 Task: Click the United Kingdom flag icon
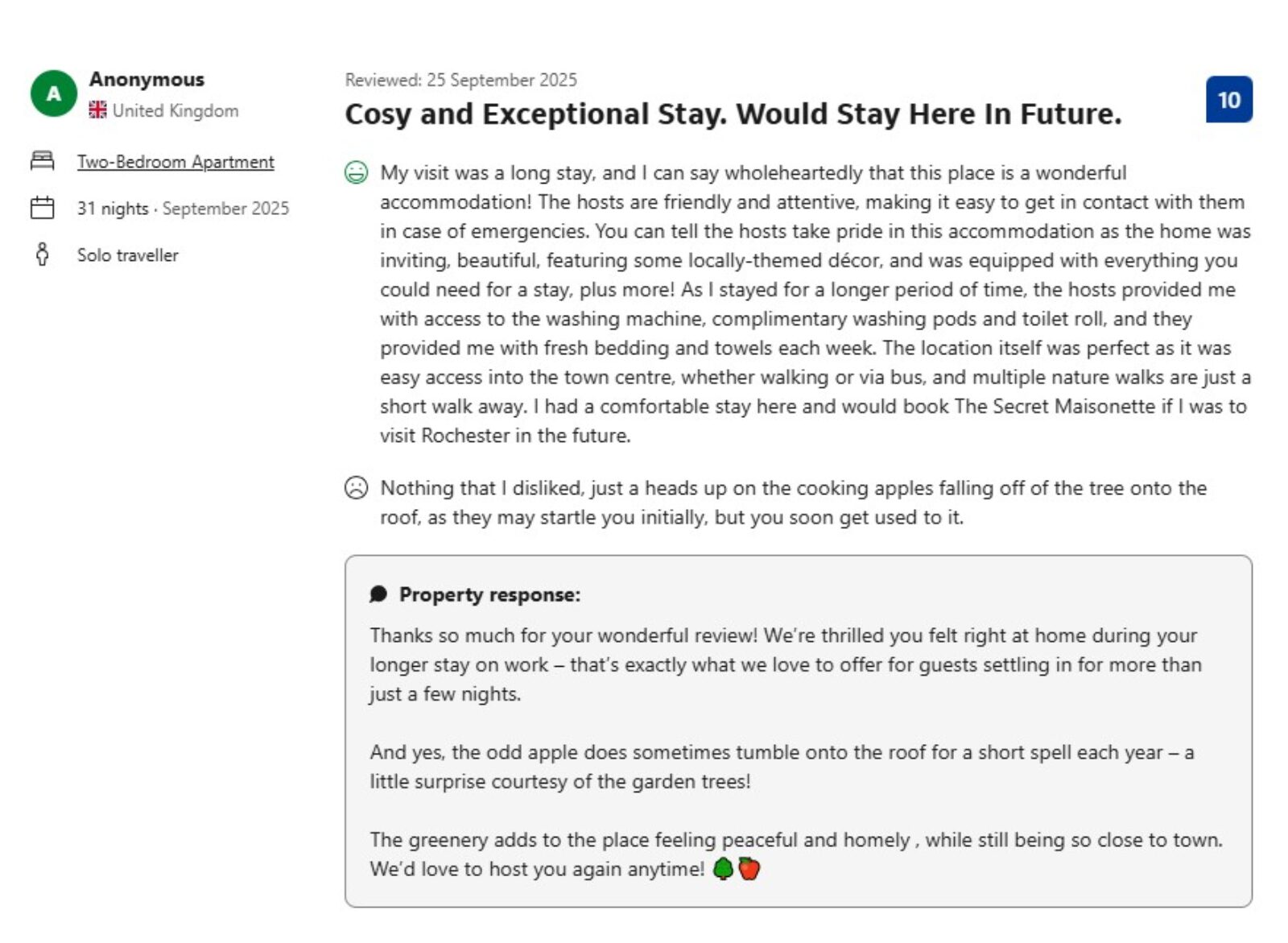coord(97,110)
